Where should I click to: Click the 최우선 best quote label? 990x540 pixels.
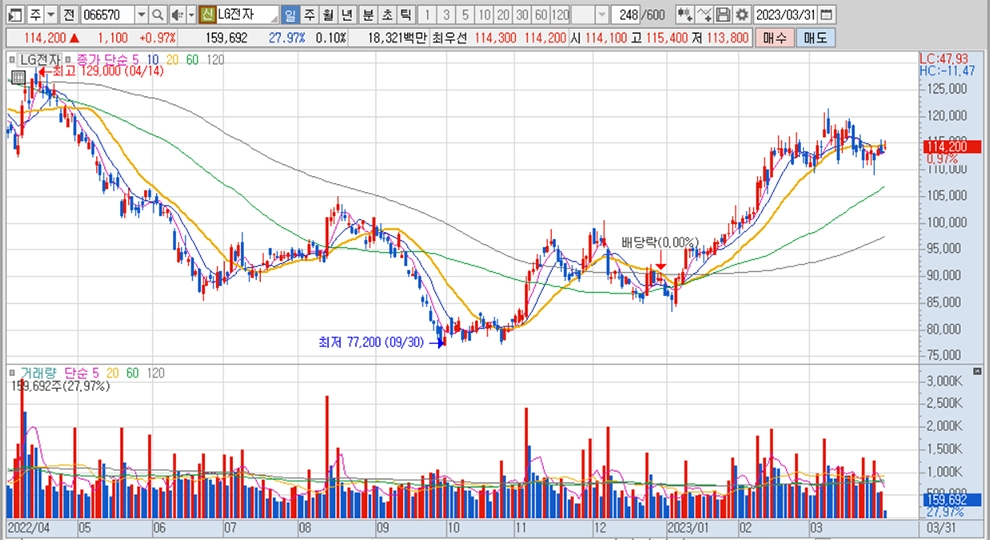pyautogui.click(x=450, y=38)
